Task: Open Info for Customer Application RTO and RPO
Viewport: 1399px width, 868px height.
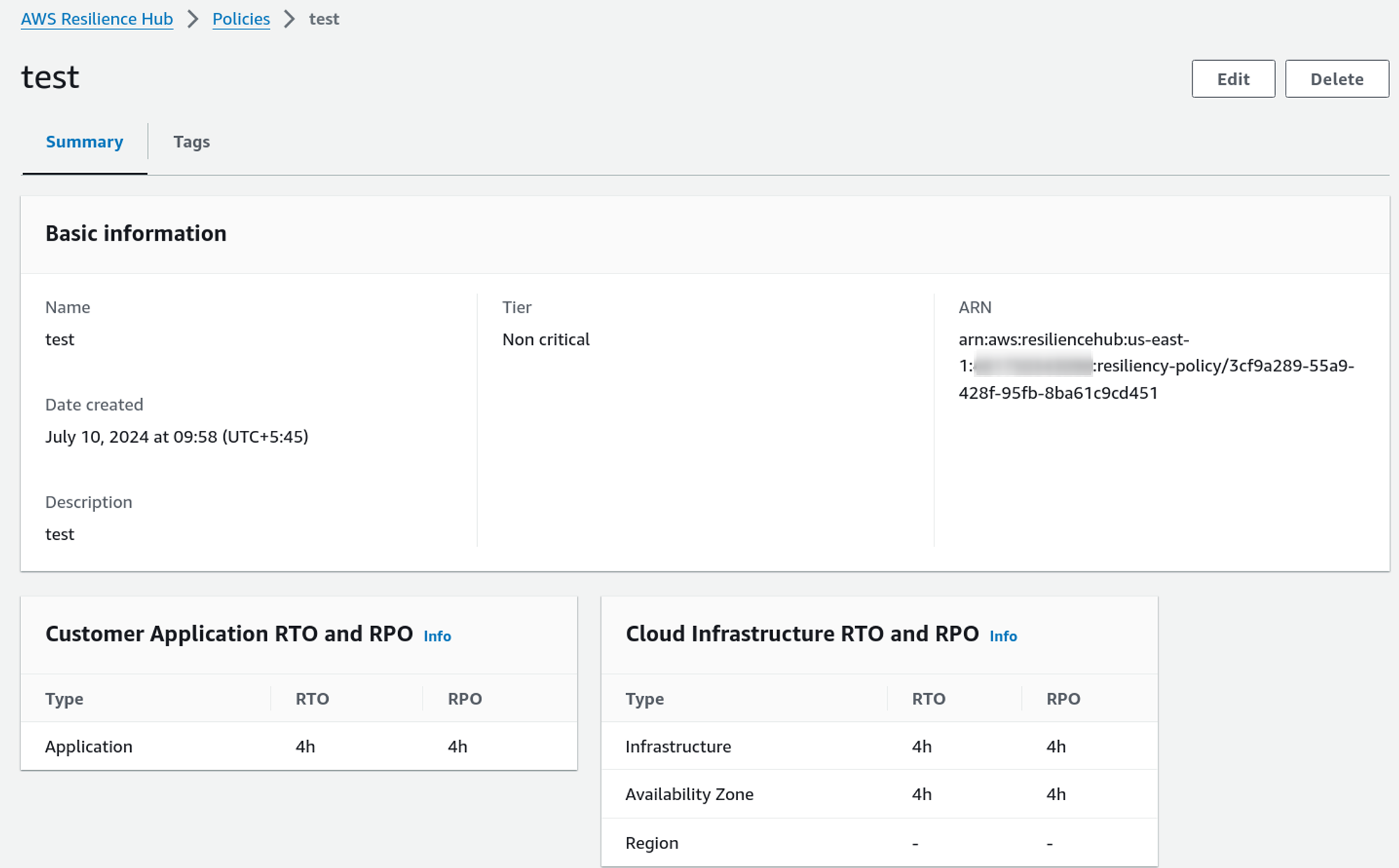Action: (x=437, y=636)
